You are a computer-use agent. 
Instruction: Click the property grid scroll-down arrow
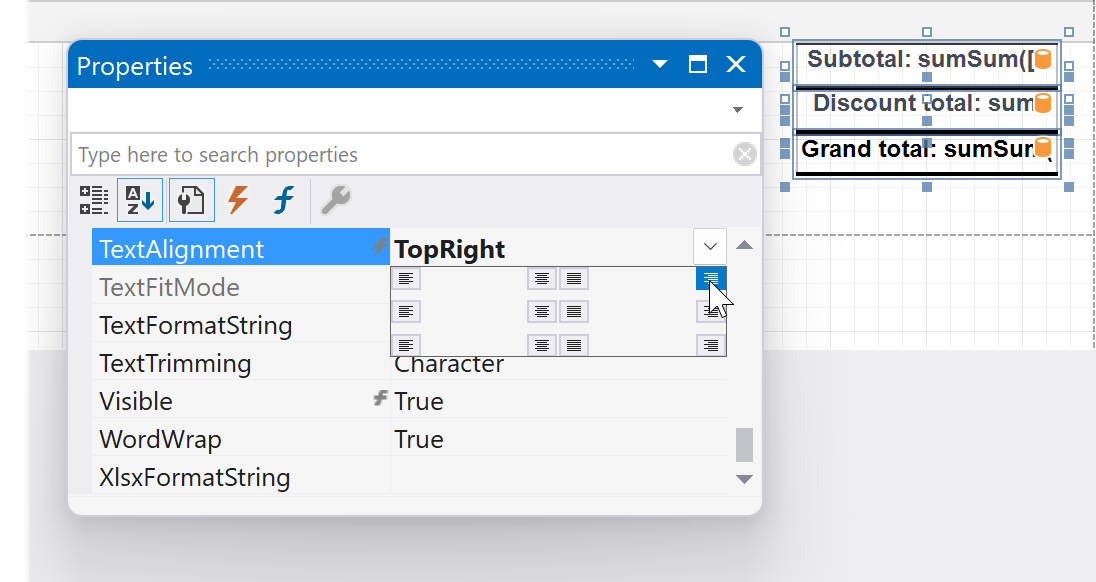click(x=744, y=479)
